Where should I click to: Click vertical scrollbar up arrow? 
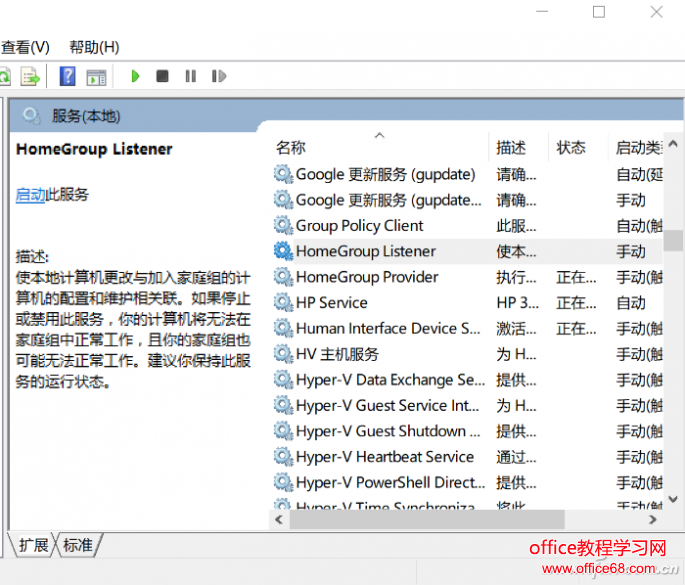pyautogui.click(x=673, y=143)
